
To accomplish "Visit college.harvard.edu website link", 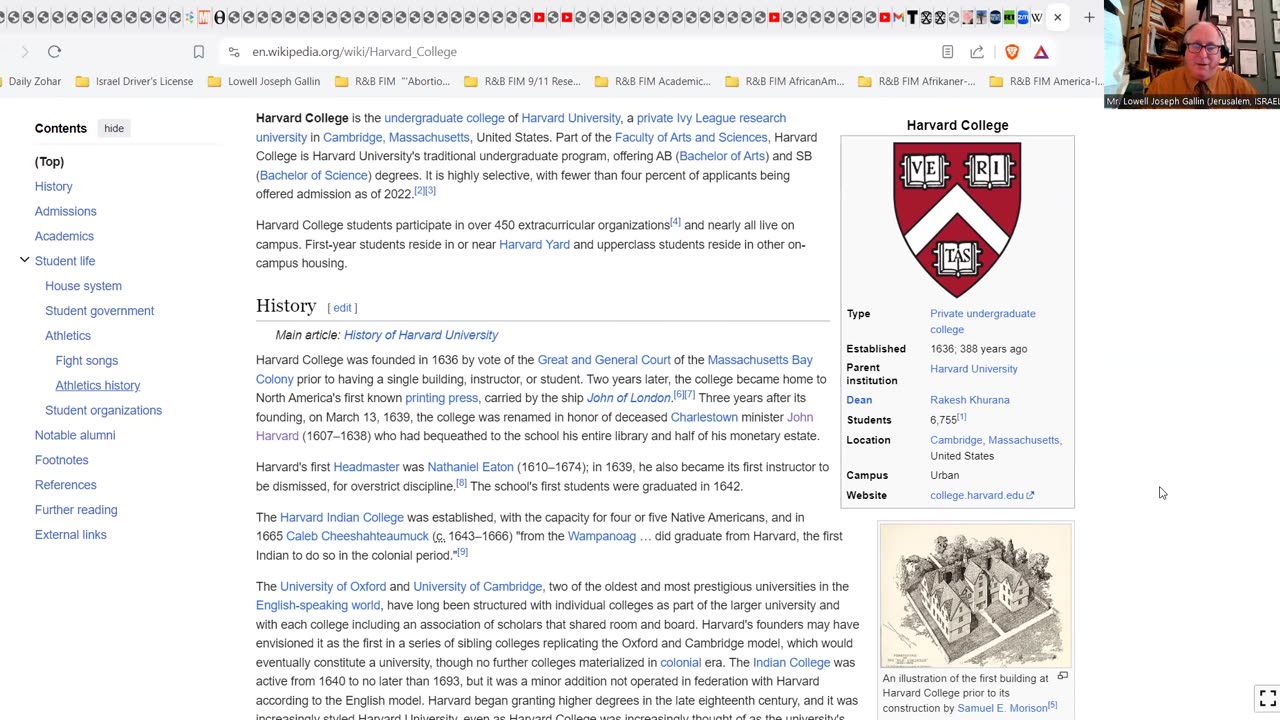I will [981, 495].
